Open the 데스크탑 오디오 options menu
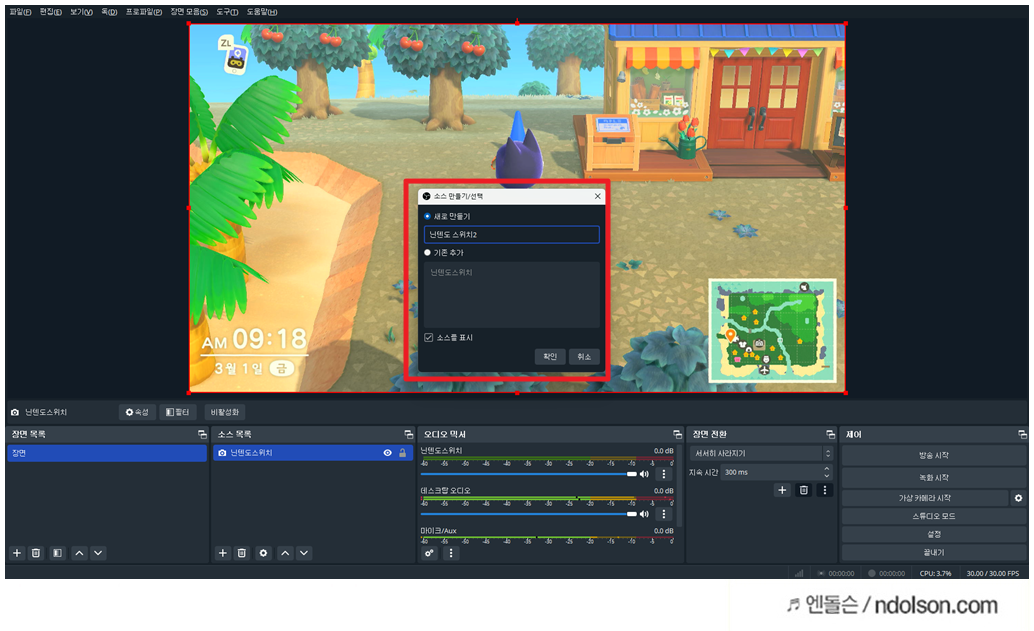Screen dimensions: 1034x631 pyautogui.click(x=664, y=514)
